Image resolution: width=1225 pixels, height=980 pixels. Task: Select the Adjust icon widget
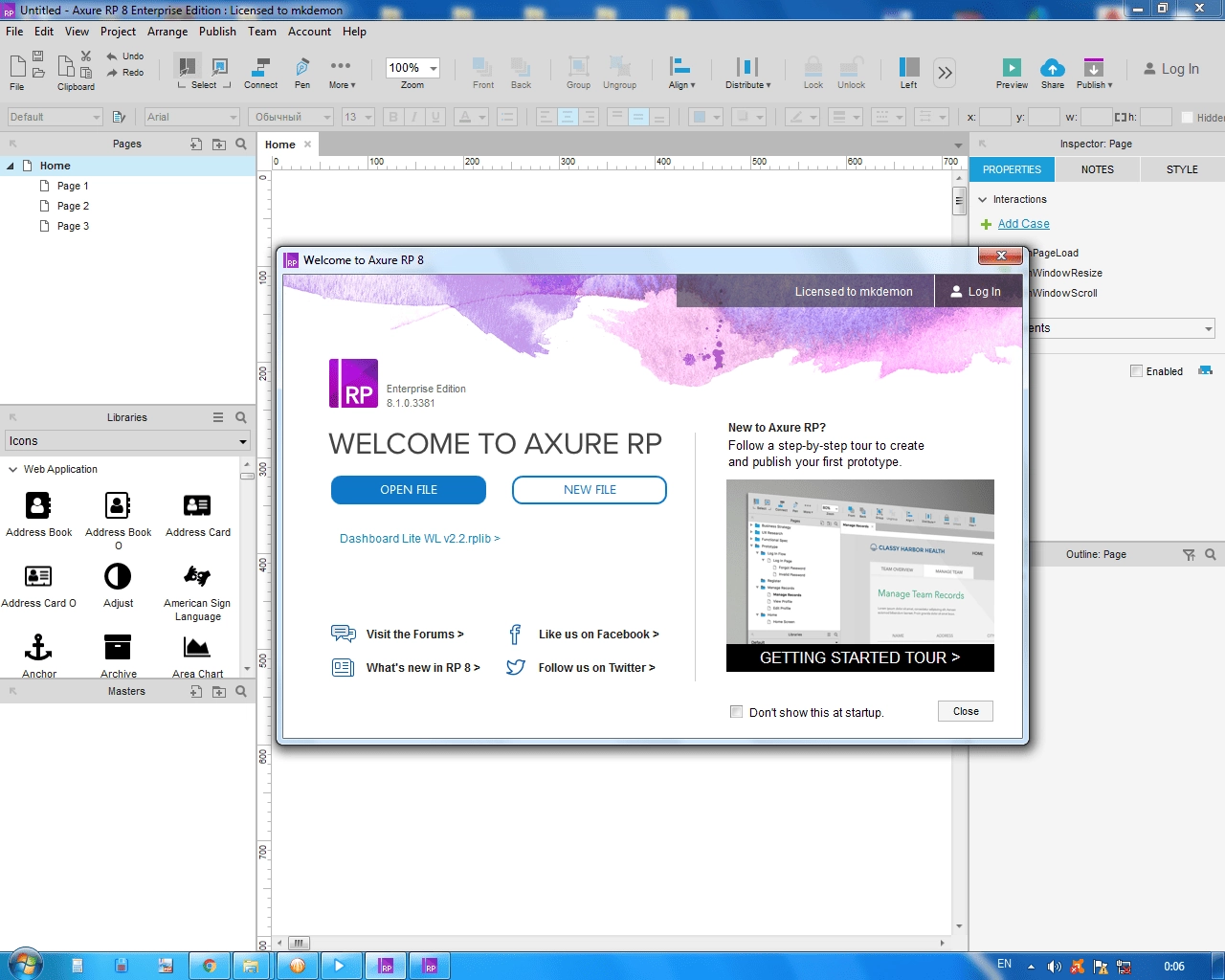pos(118,576)
